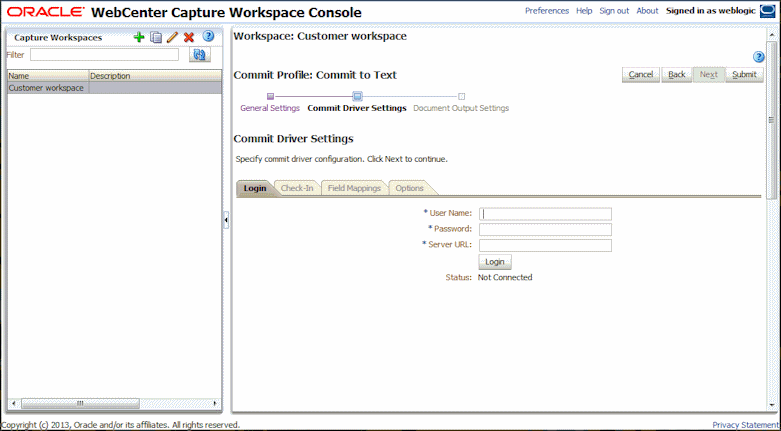Viewport: 781px width, 431px height.
Task: Delete workspace with the red X icon
Action: click(x=189, y=37)
